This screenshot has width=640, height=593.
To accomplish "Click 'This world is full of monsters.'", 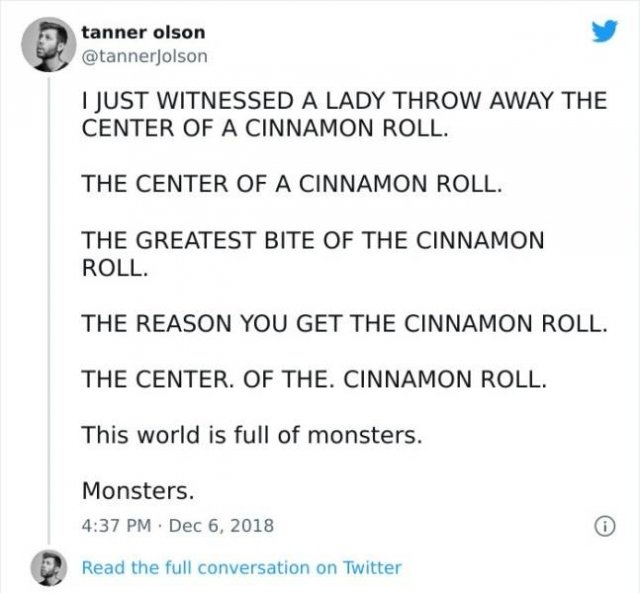I will [252, 435].
